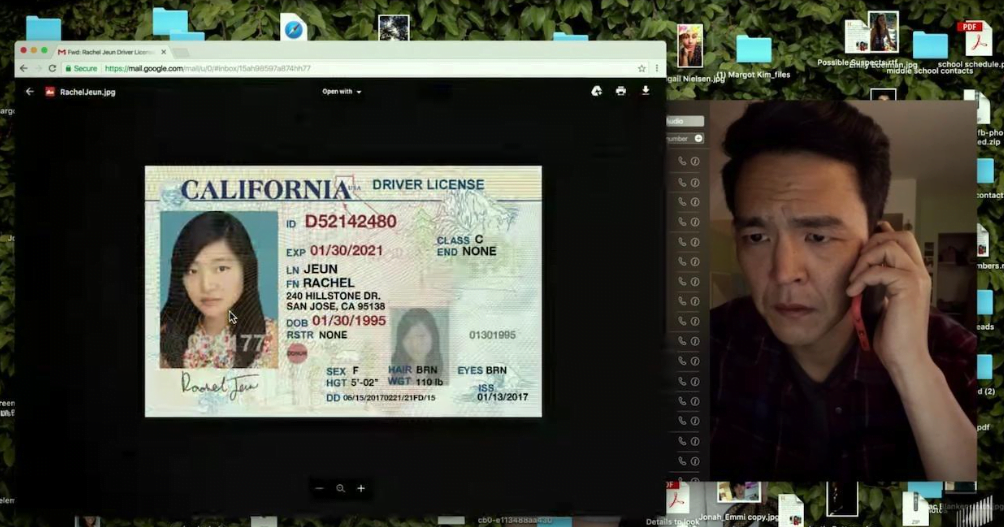The height and width of the screenshot is (527, 1004).
Task: Go back in the Chrome browser
Action: 24,68
